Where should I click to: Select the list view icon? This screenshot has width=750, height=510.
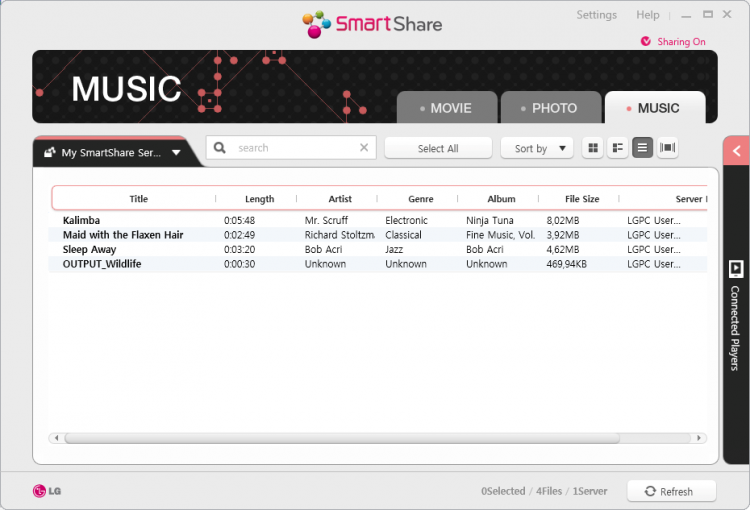[642, 148]
